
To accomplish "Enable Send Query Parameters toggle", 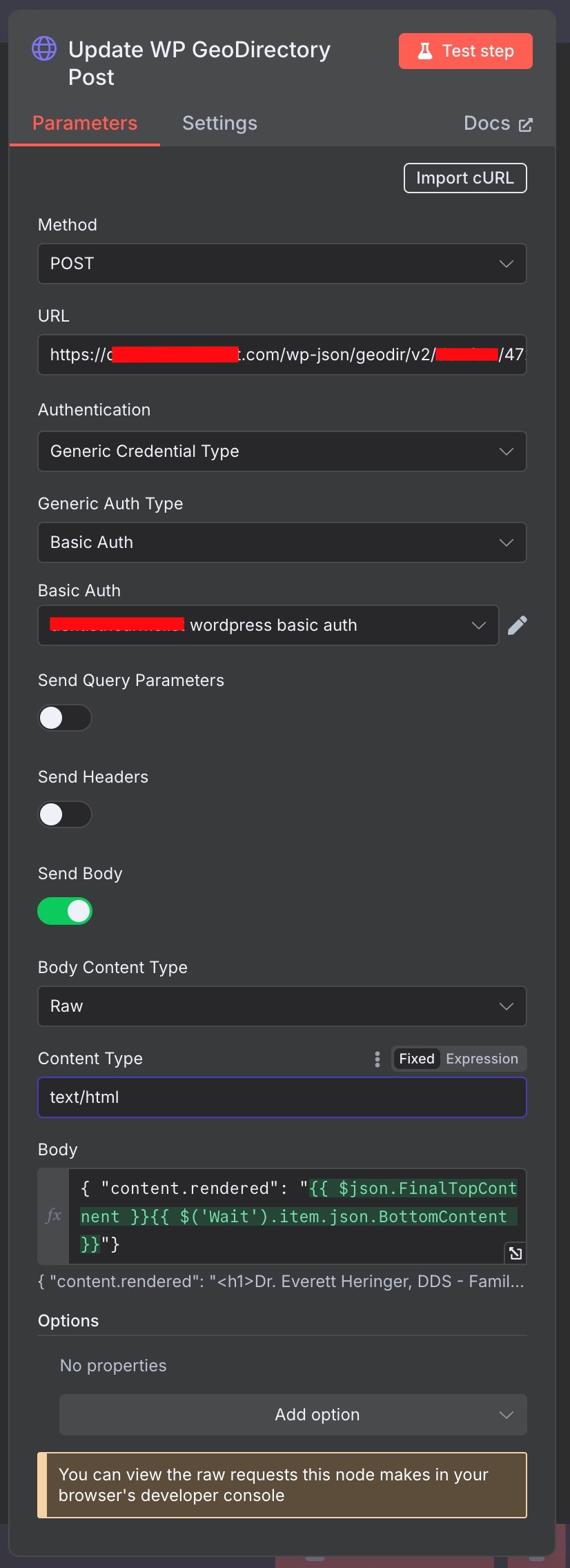I will tap(65, 718).
